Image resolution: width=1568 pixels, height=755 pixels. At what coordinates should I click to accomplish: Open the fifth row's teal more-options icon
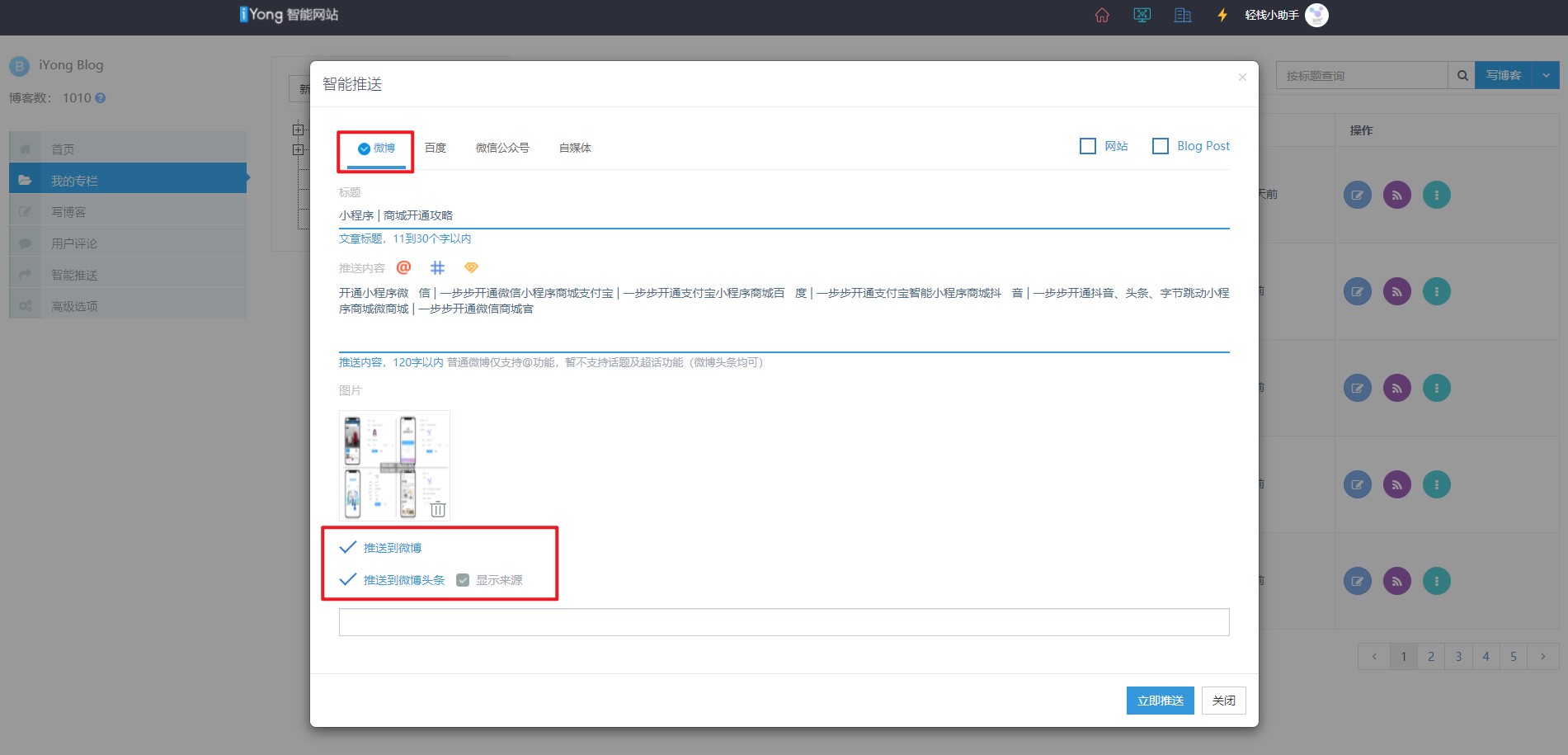(1437, 581)
